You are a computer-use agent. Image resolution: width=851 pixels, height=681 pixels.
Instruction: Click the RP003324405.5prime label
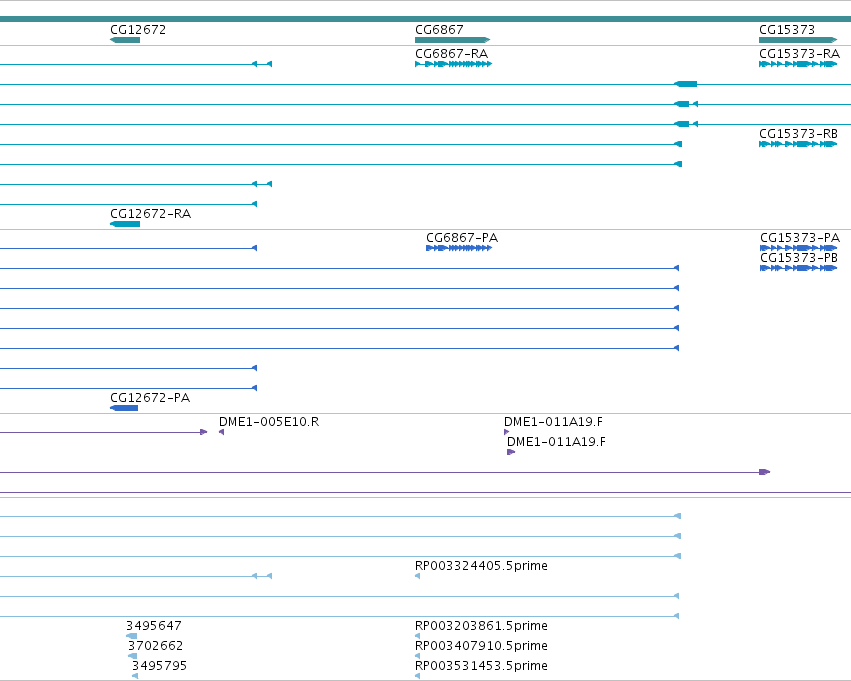[481, 565]
